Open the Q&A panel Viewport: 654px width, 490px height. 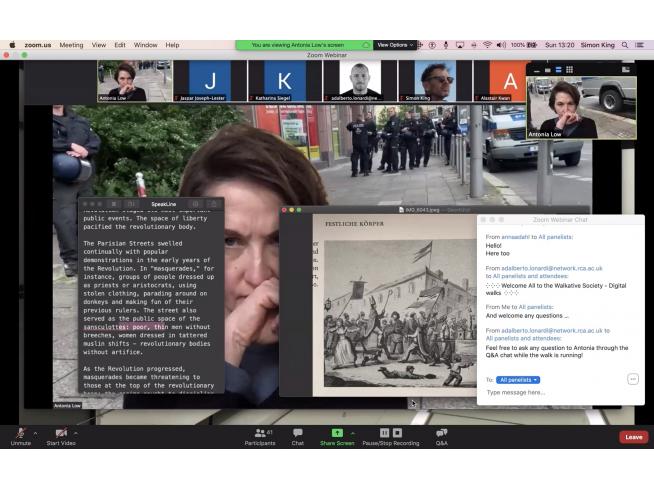click(x=441, y=433)
